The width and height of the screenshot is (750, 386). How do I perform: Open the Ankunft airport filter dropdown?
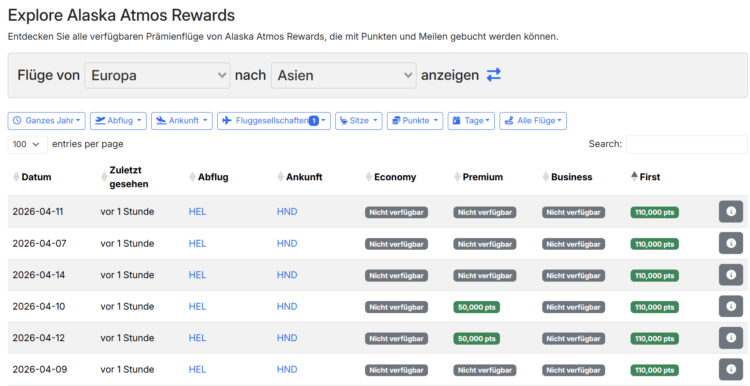point(182,121)
